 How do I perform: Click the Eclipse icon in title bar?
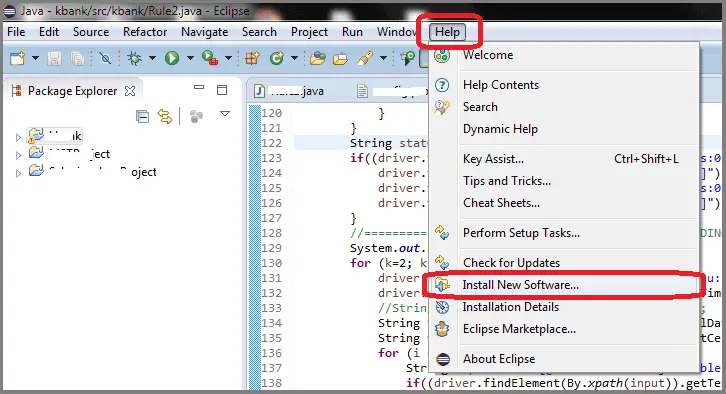pos(10,11)
